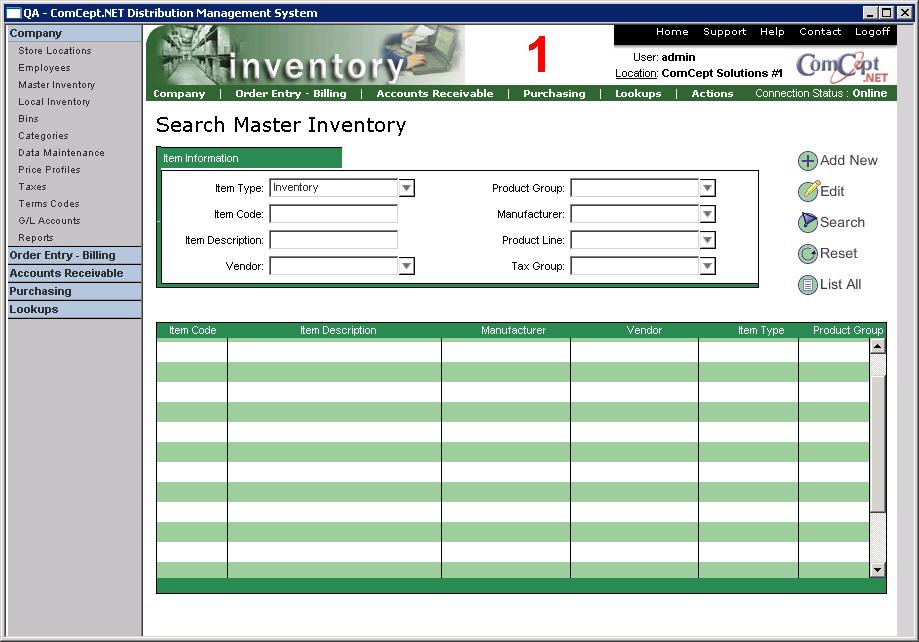Click the Search arrow icon
919x642 pixels.
[x=807, y=223]
